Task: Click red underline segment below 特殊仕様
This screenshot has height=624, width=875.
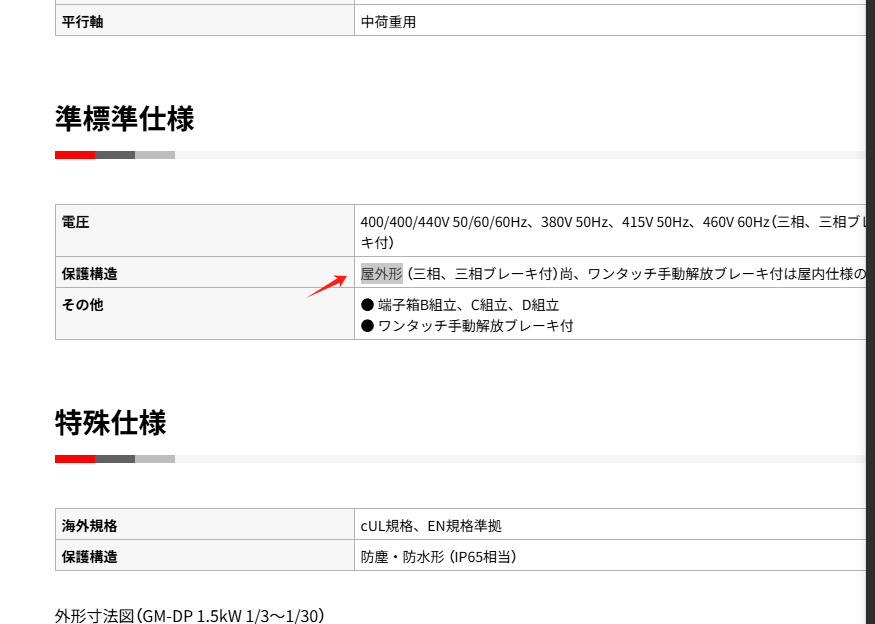Action: pyautogui.click(x=75, y=459)
